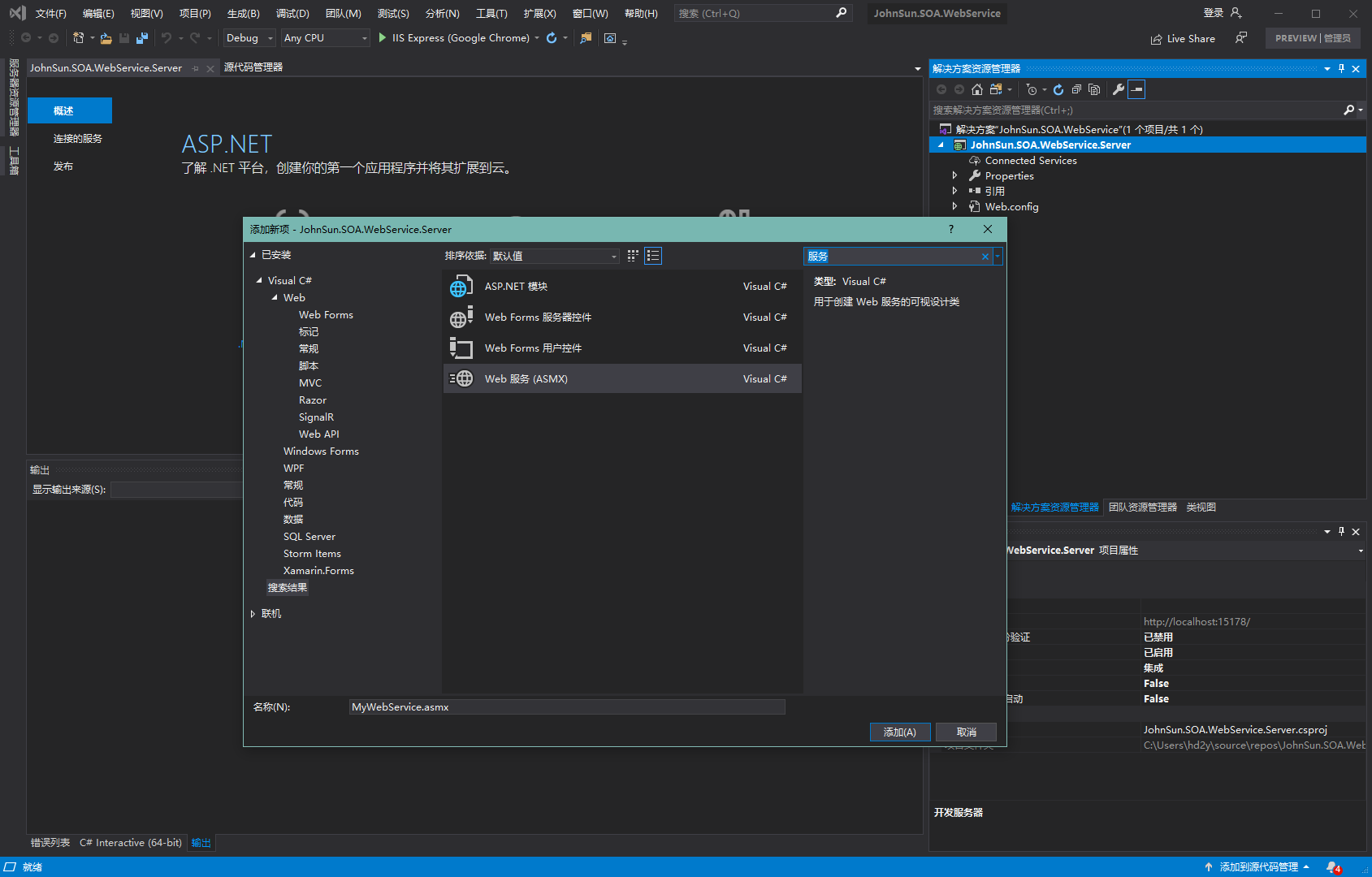Image resolution: width=1372 pixels, height=877 pixels.
Task: Collapse the installed (已安装) category
Action: pyautogui.click(x=253, y=255)
